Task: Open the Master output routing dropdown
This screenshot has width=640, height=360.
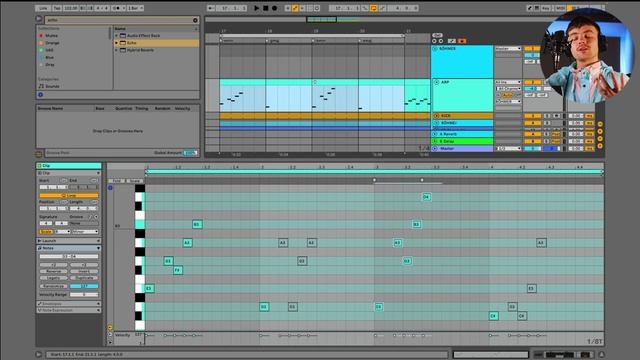Action: tap(508, 149)
